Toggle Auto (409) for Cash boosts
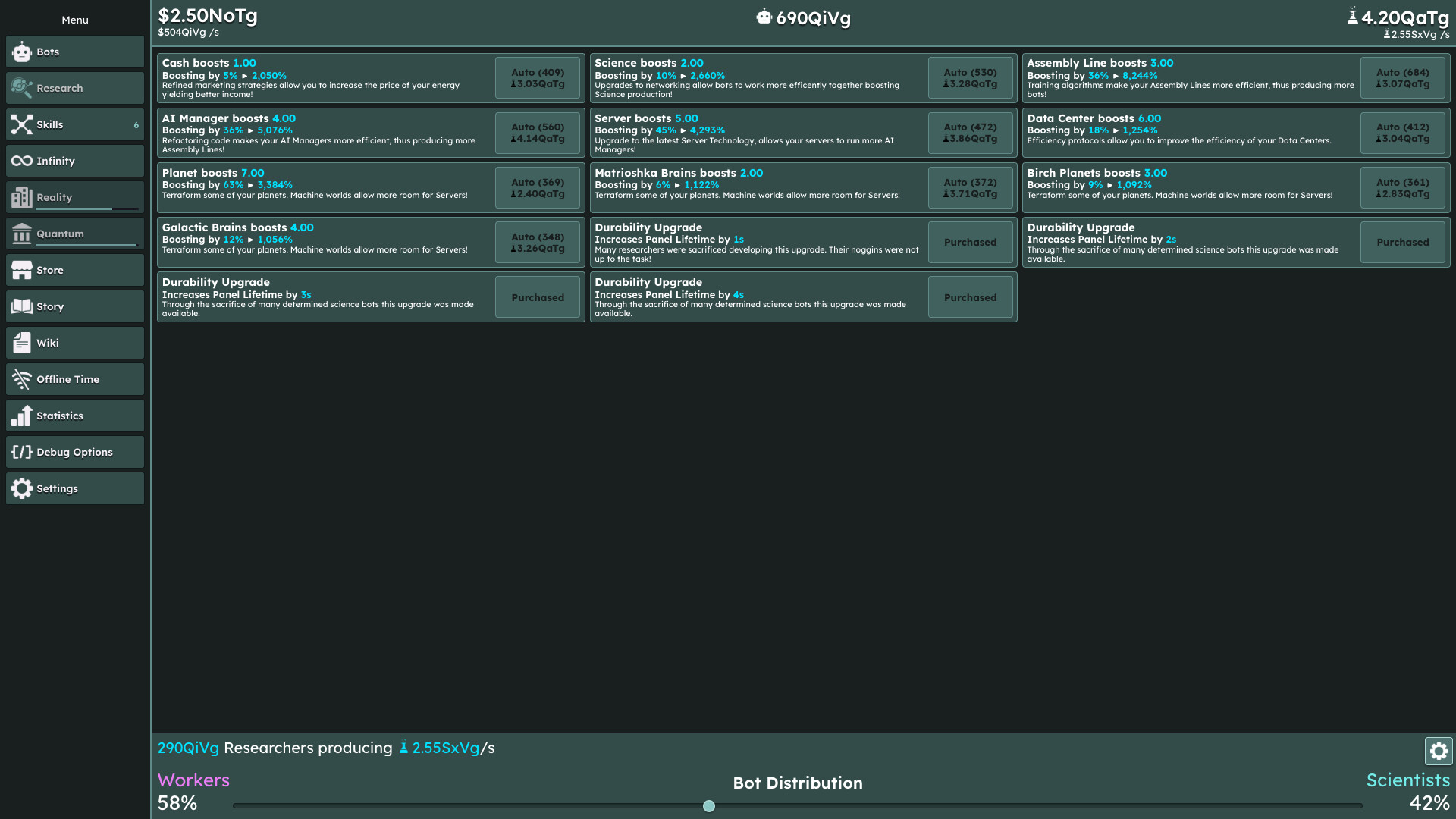The width and height of the screenshot is (1456, 819). pyautogui.click(x=538, y=78)
